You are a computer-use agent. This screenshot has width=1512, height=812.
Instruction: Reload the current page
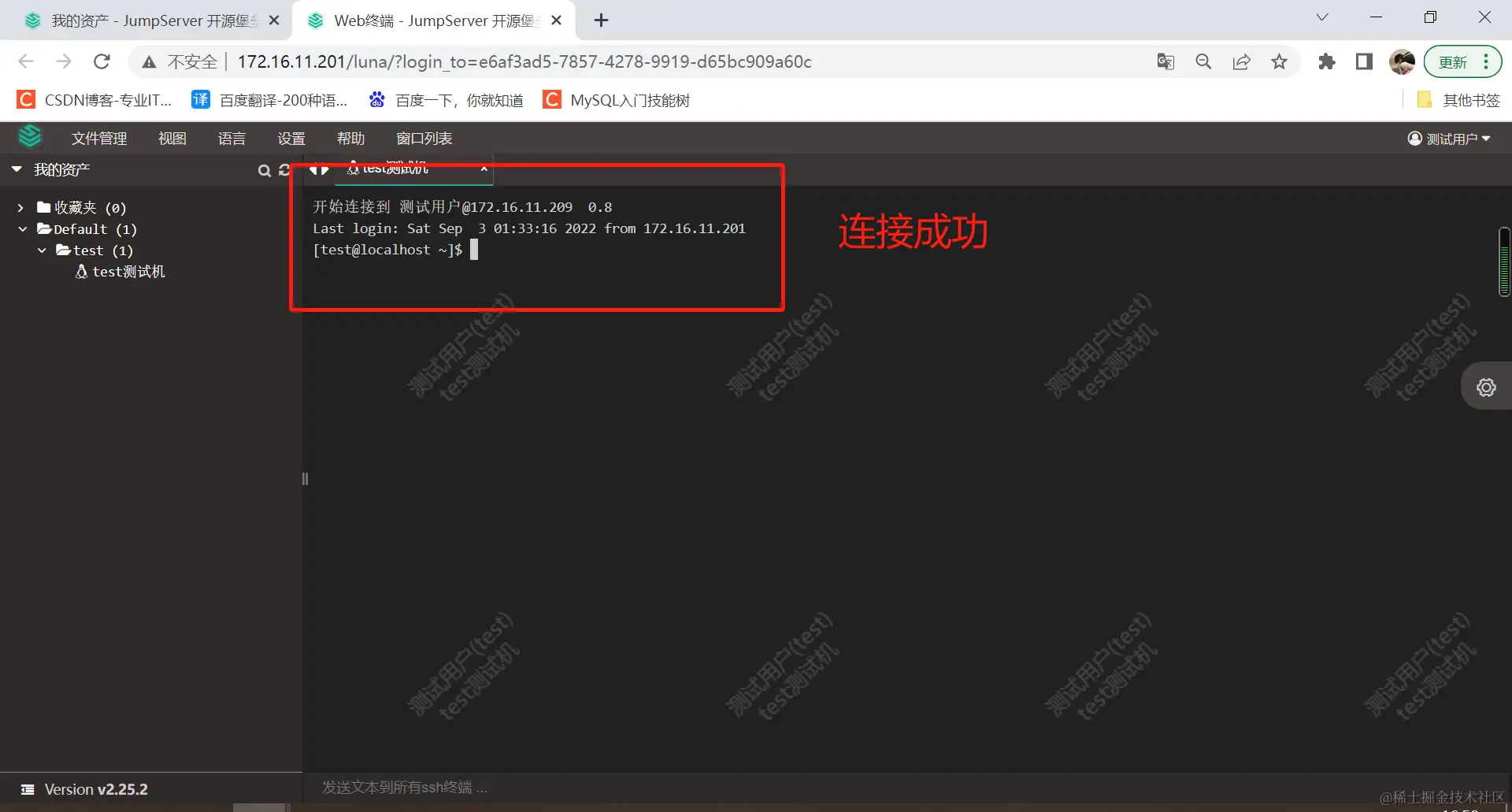point(102,61)
